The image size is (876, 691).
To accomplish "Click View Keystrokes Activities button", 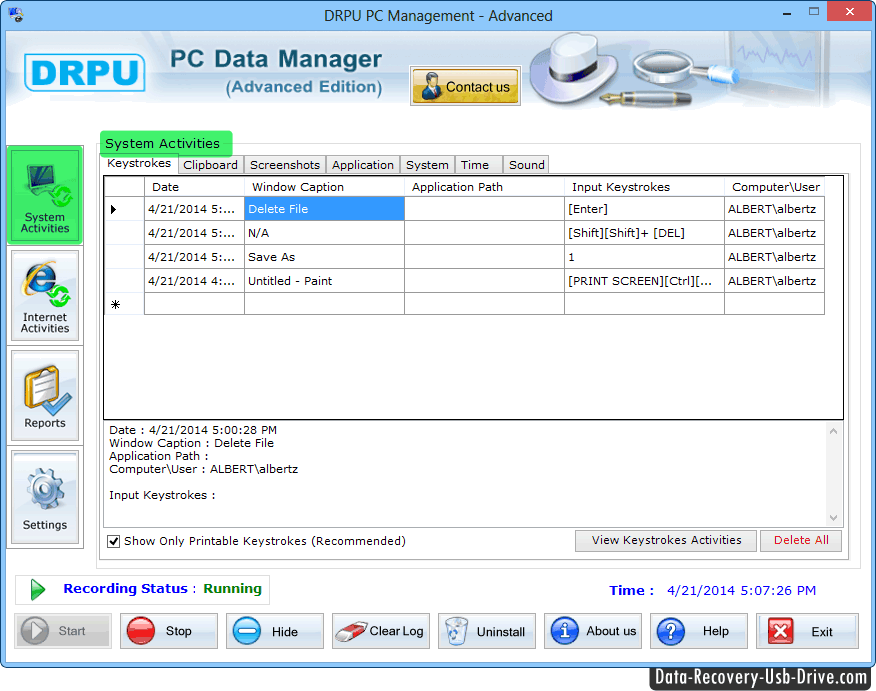I will pos(666,540).
